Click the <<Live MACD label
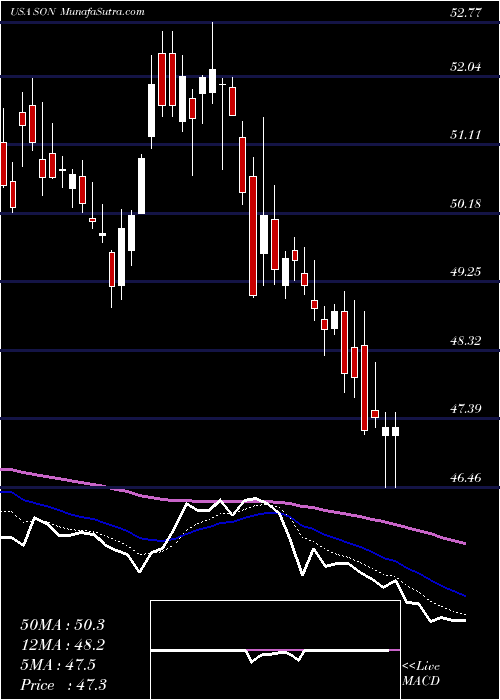Viewport: 500px width, 700px height. click(x=421, y=674)
